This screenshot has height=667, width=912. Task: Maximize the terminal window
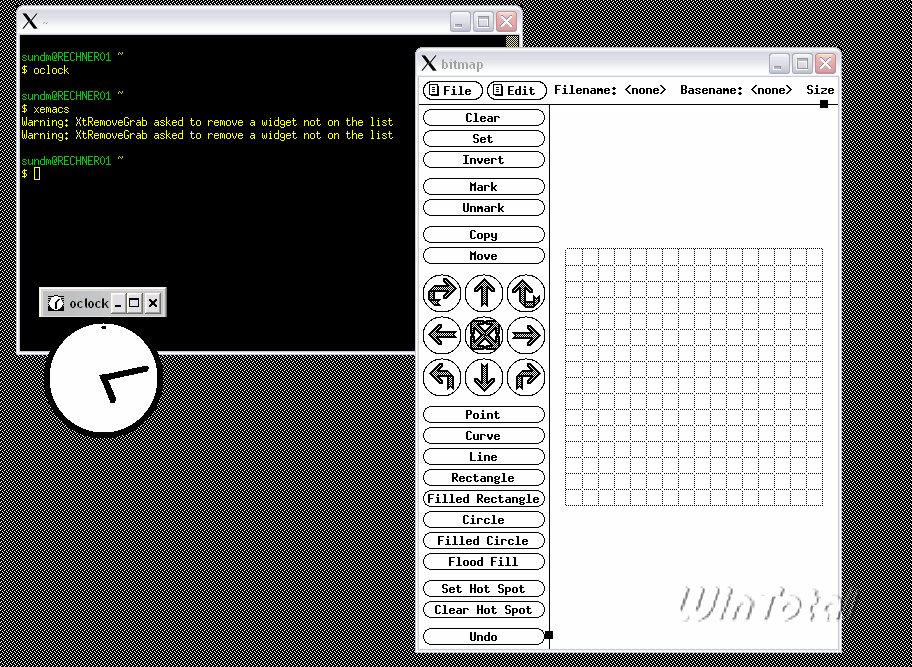[x=483, y=22]
